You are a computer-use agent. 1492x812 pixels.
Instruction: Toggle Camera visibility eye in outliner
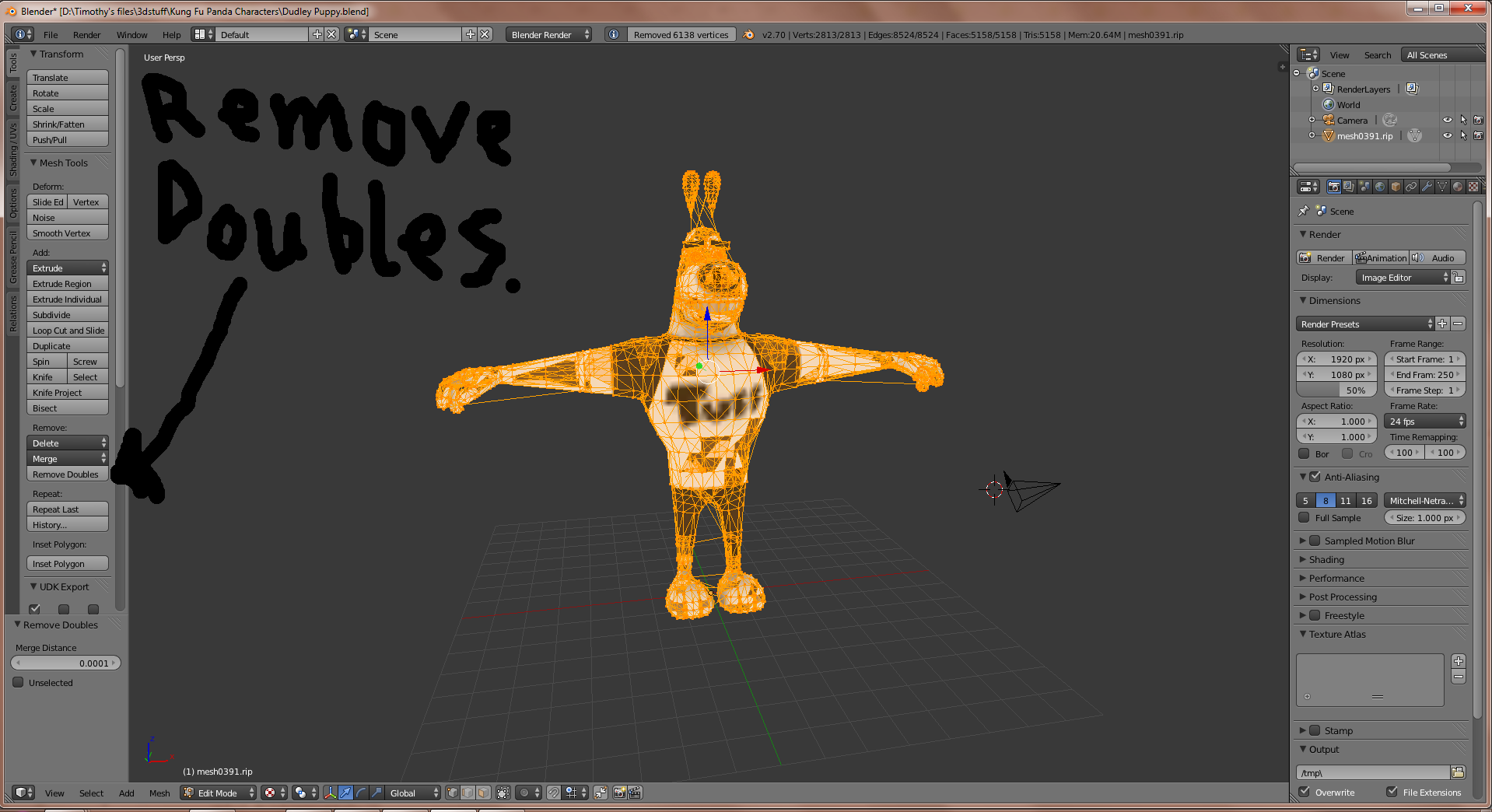[x=1448, y=120]
